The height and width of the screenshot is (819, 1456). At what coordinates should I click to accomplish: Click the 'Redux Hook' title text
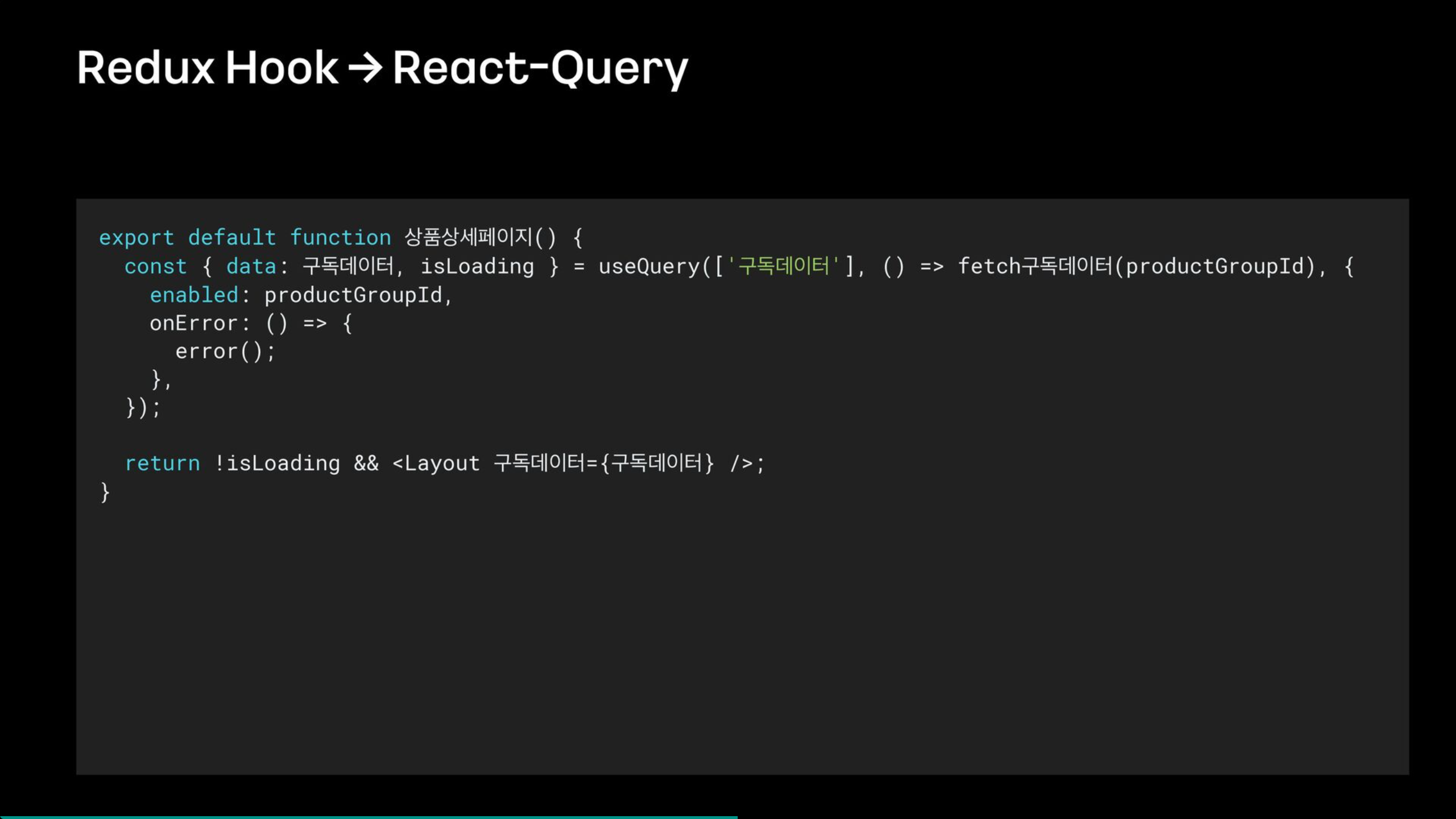pyautogui.click(x=208, y=68)
